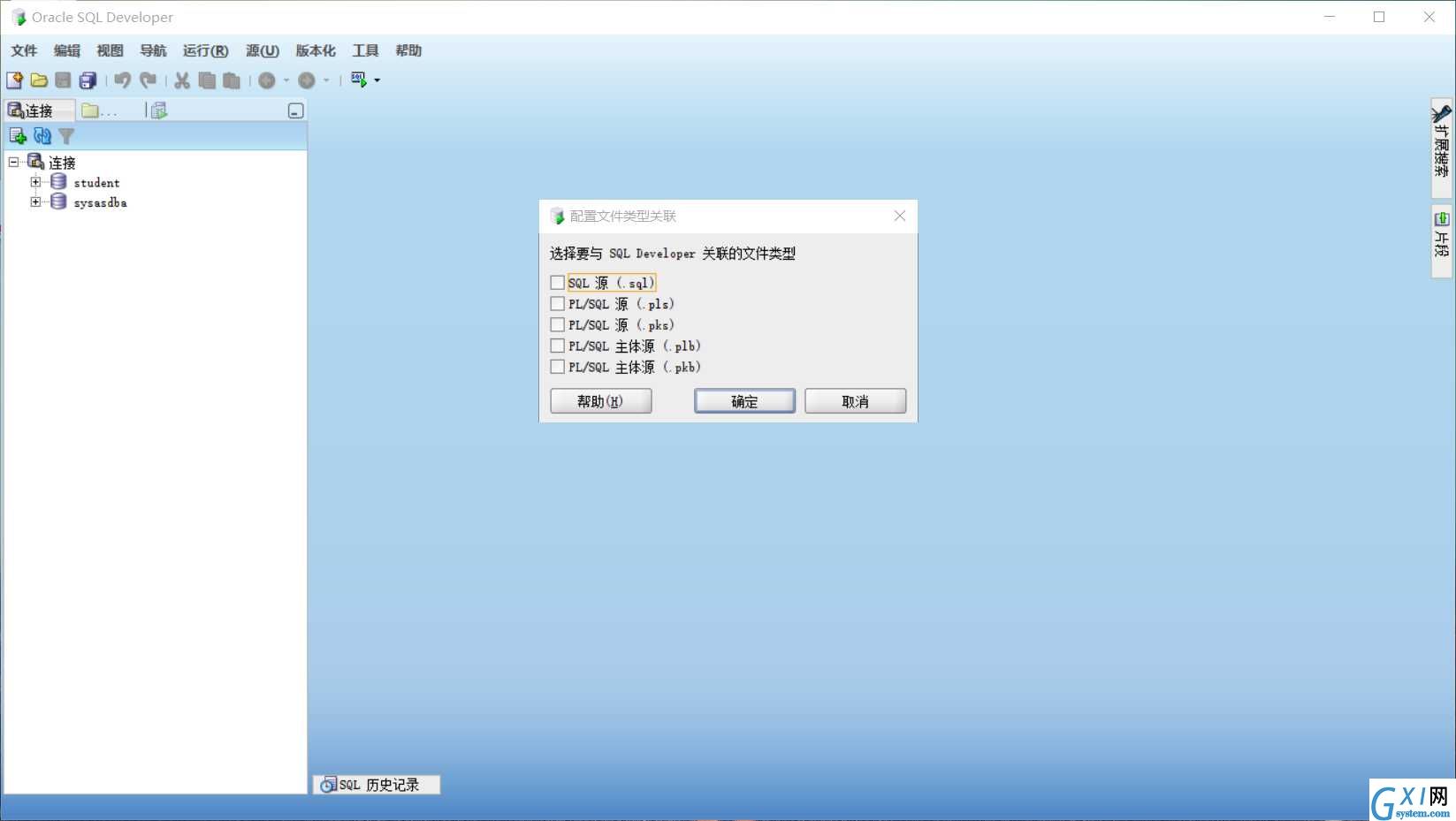Open the 片段 snippets side panel

(x=1441, y=241)
